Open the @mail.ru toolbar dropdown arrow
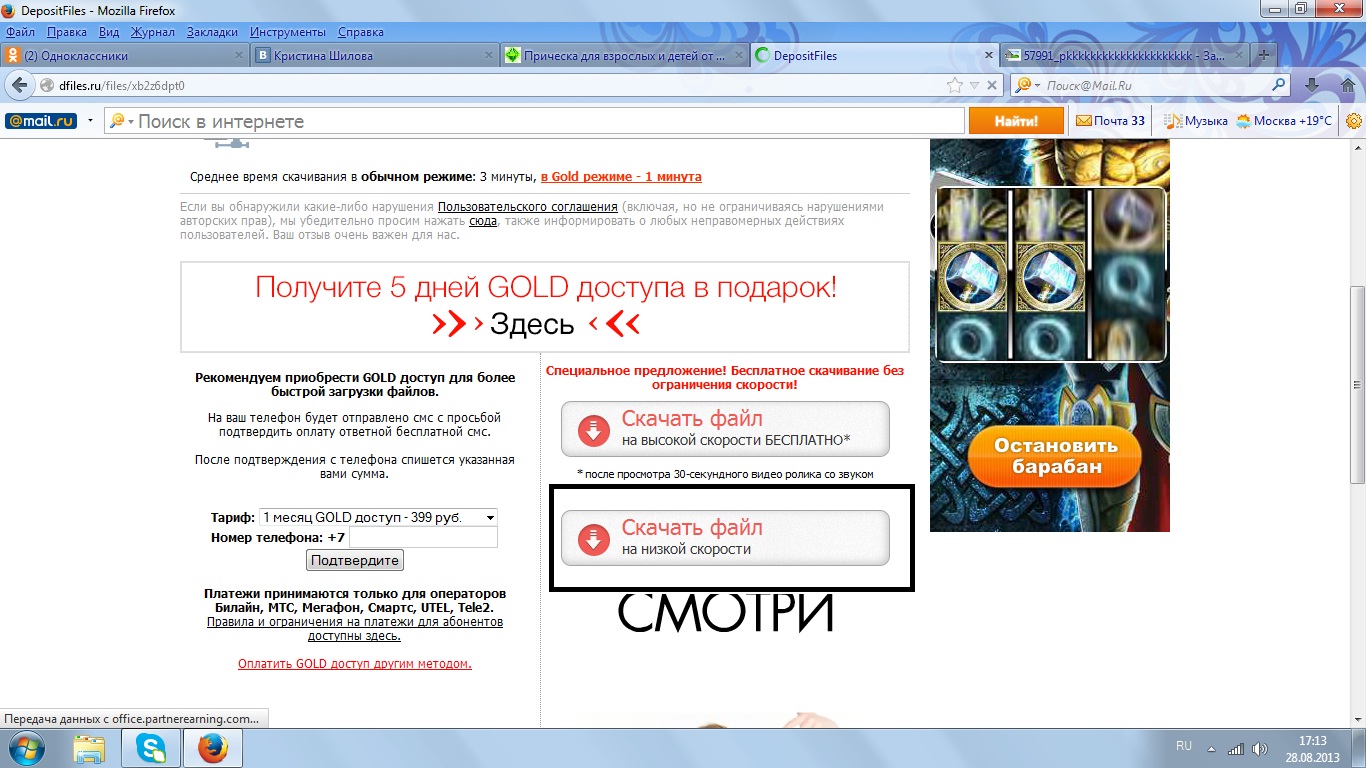Screen dimensions: 1366x768 pyautogui.click(x=90, y=121)
